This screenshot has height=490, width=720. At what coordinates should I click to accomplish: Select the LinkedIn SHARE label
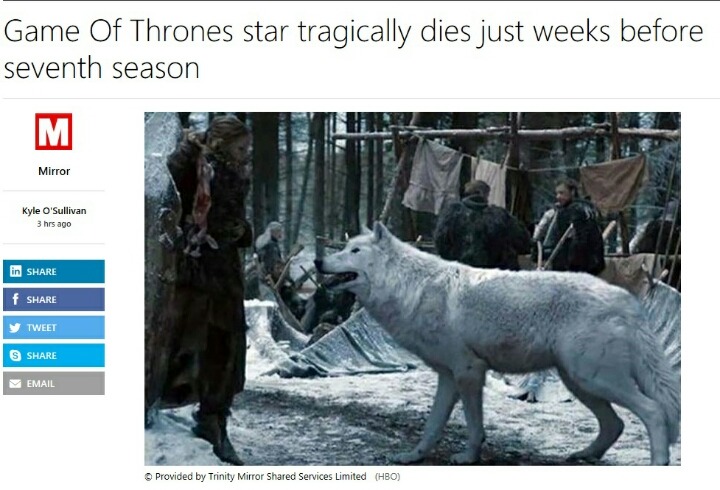[x=41, y=272]
